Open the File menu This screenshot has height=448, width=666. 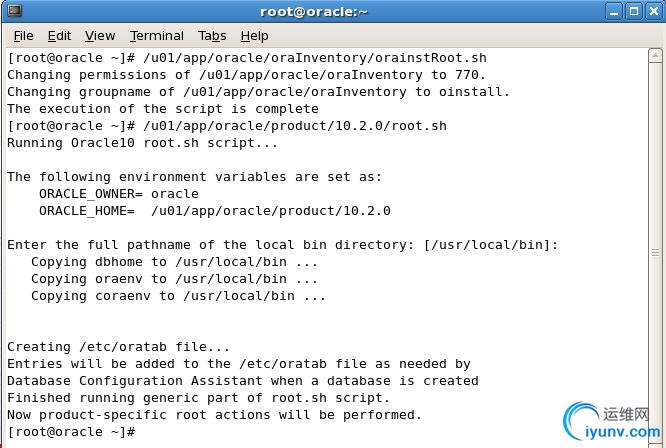click(x=23, y=35)
